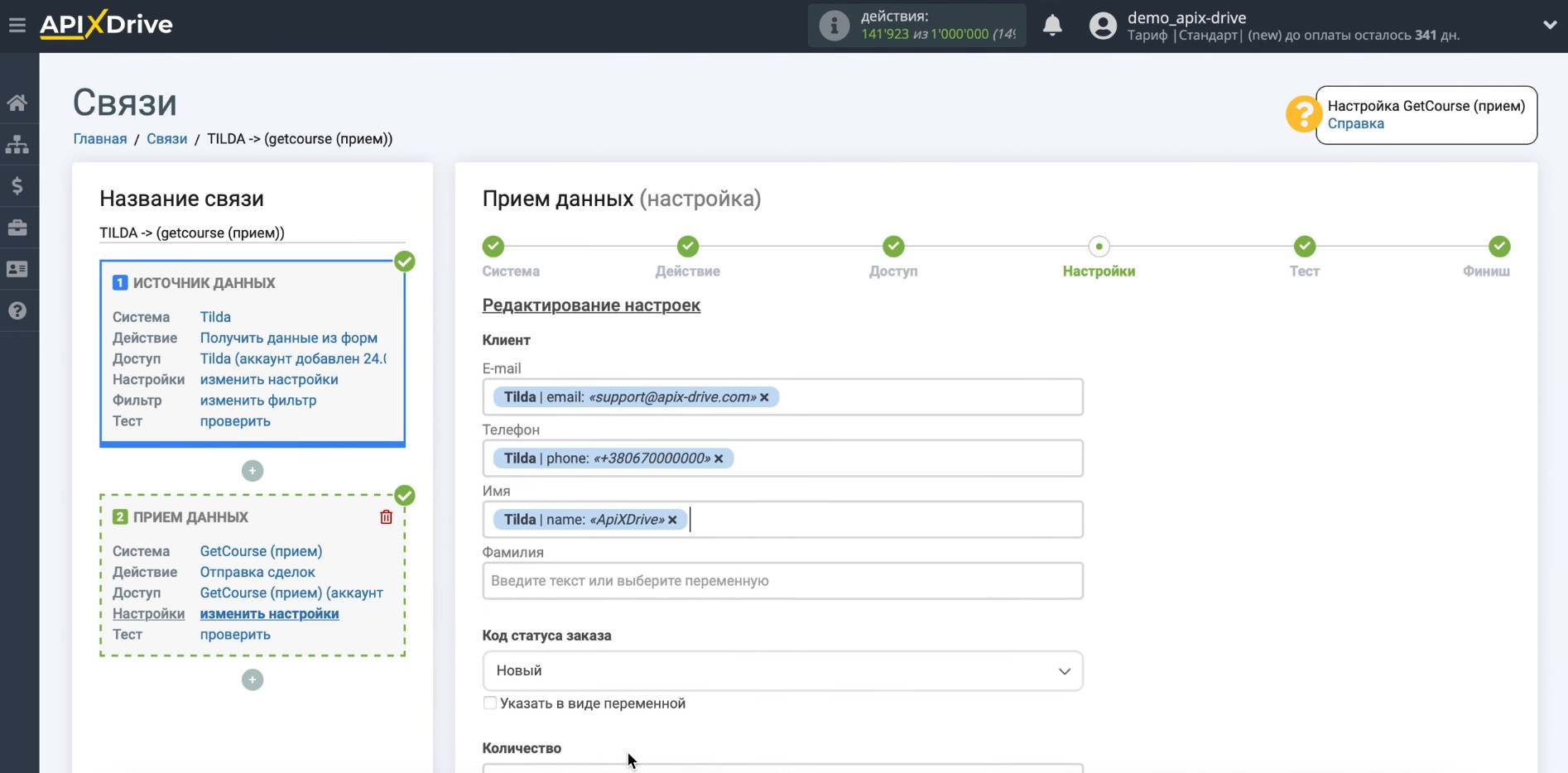Click the dollar billing sidebar icon
The image size is (1568, 773).
coord(17,185)
